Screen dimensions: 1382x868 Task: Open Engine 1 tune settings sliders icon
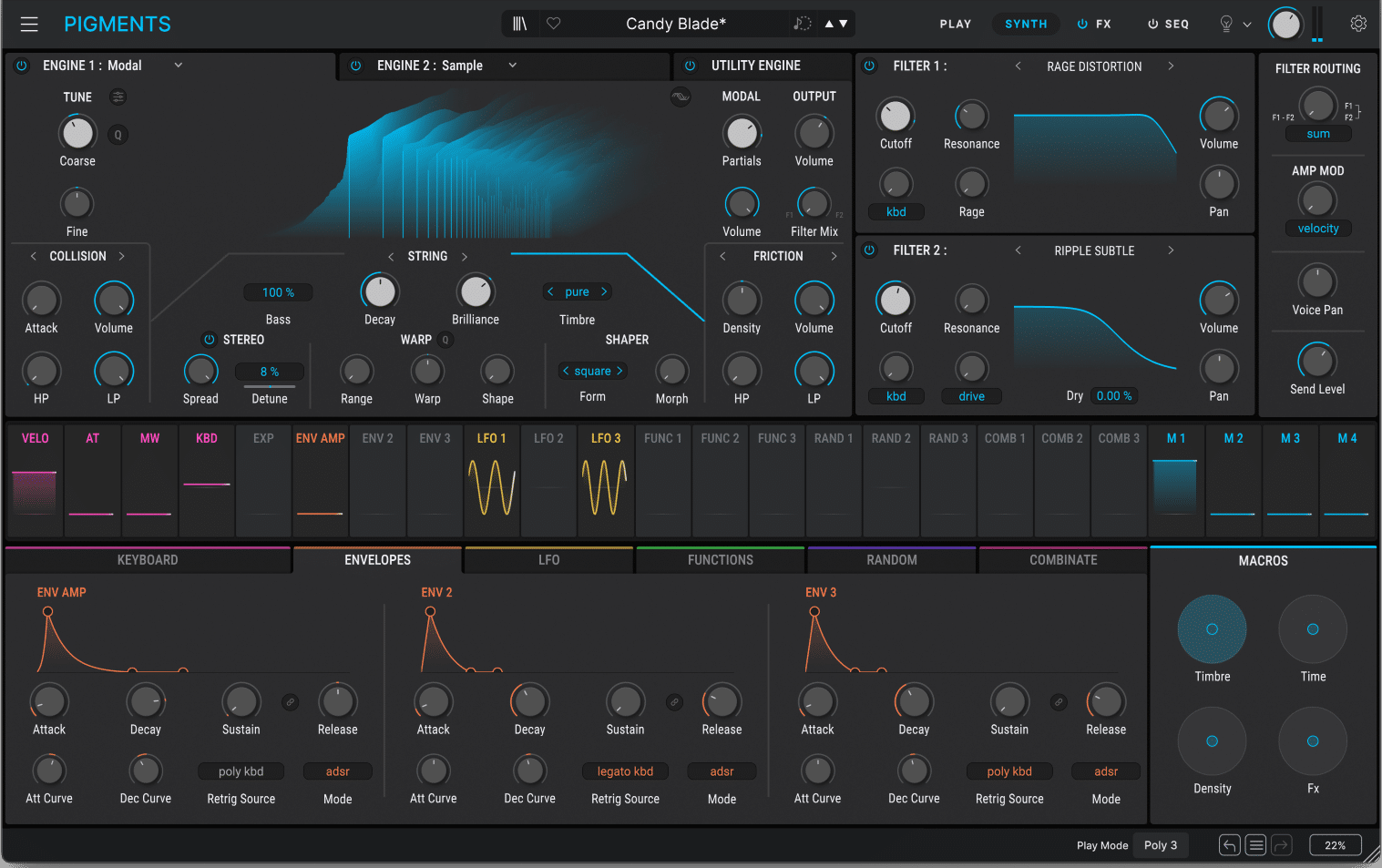[x=118, y=97]
